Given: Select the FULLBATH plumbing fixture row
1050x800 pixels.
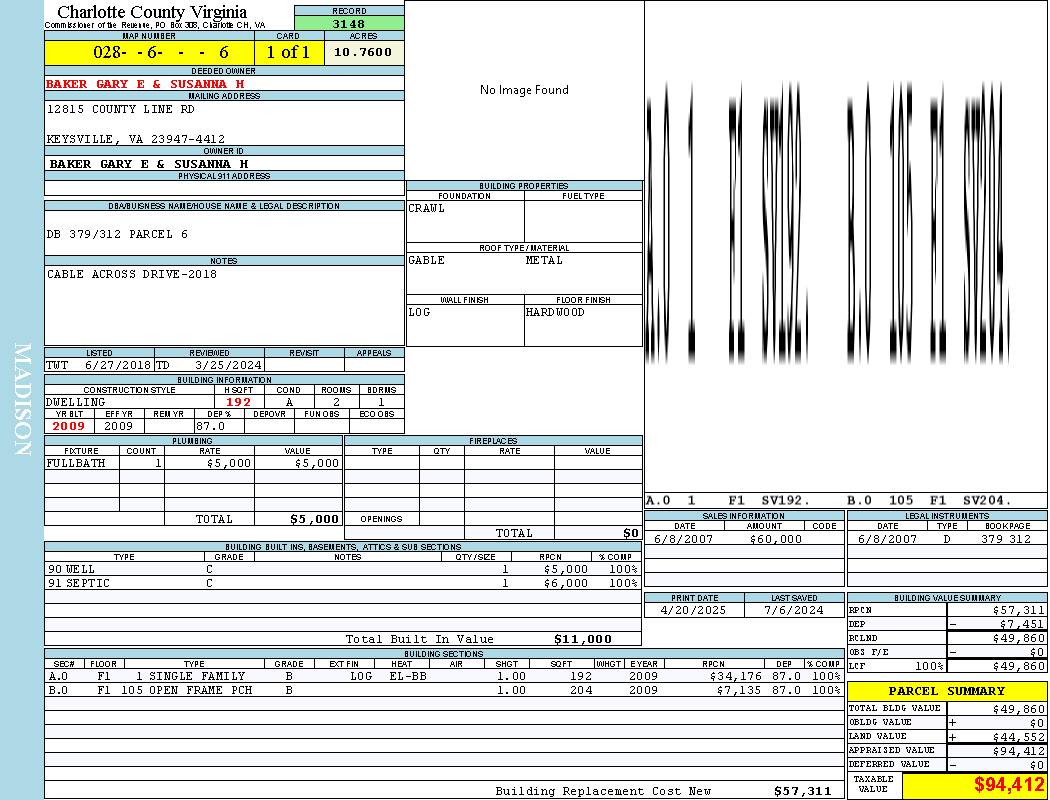Looking at the screenshot, I should pos(193,464).
